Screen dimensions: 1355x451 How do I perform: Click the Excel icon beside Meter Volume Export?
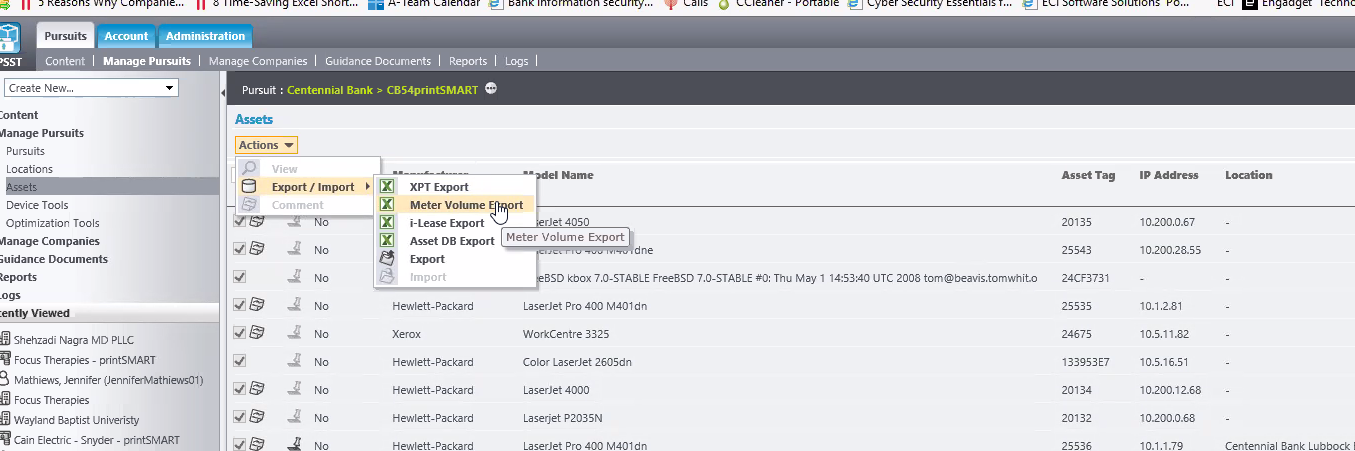(x=387, y=205)
